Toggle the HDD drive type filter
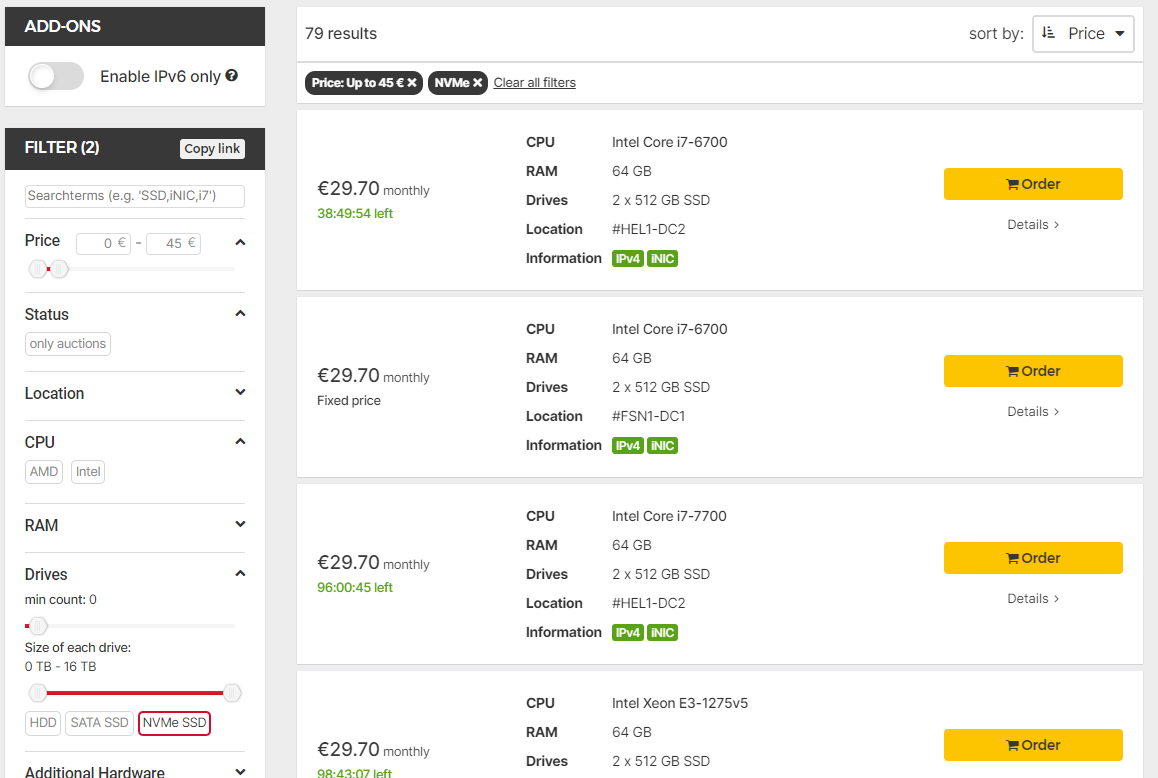1158x778 pixels. 43,723
